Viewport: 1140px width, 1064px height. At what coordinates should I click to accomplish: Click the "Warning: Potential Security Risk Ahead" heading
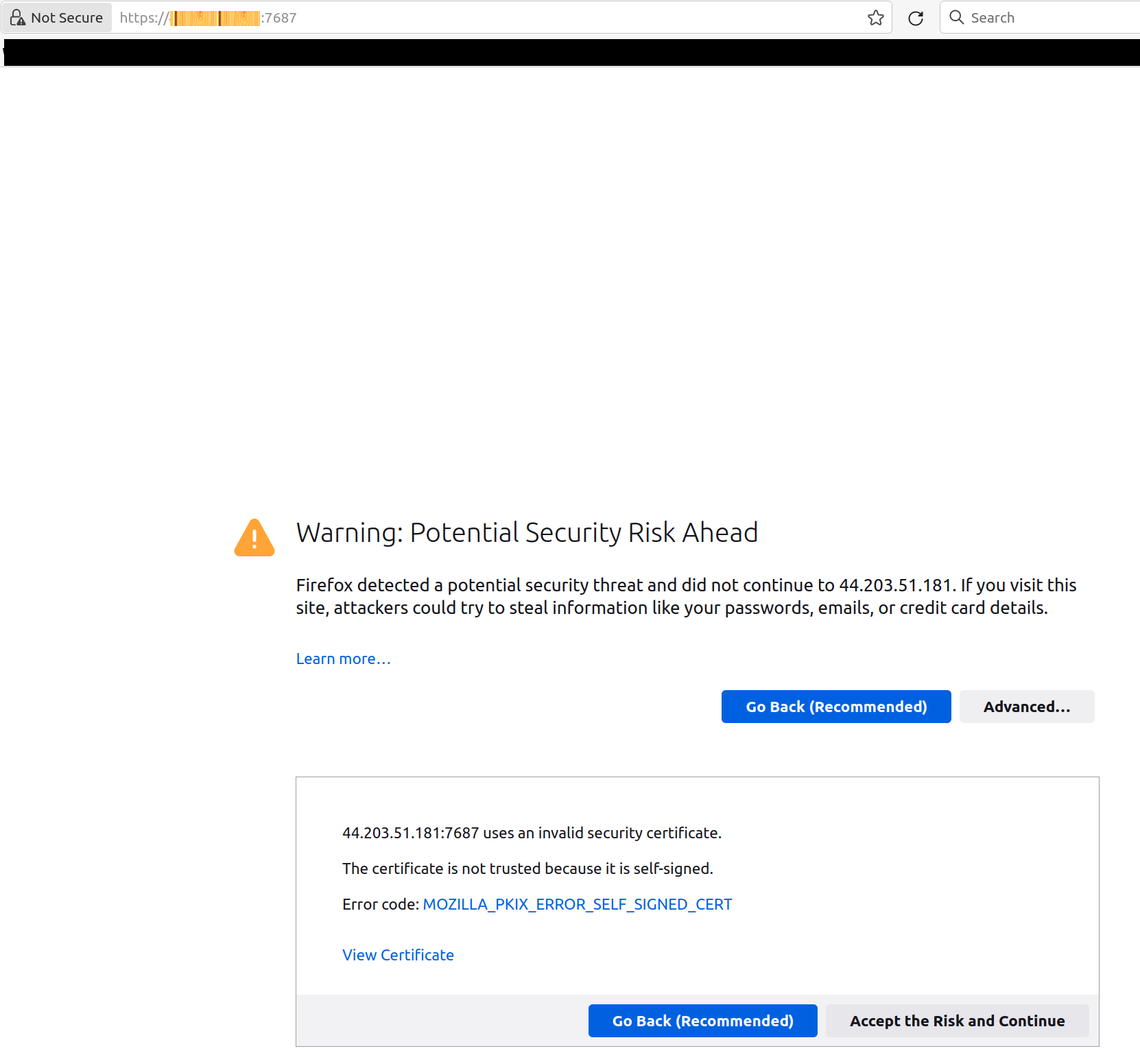527,532
